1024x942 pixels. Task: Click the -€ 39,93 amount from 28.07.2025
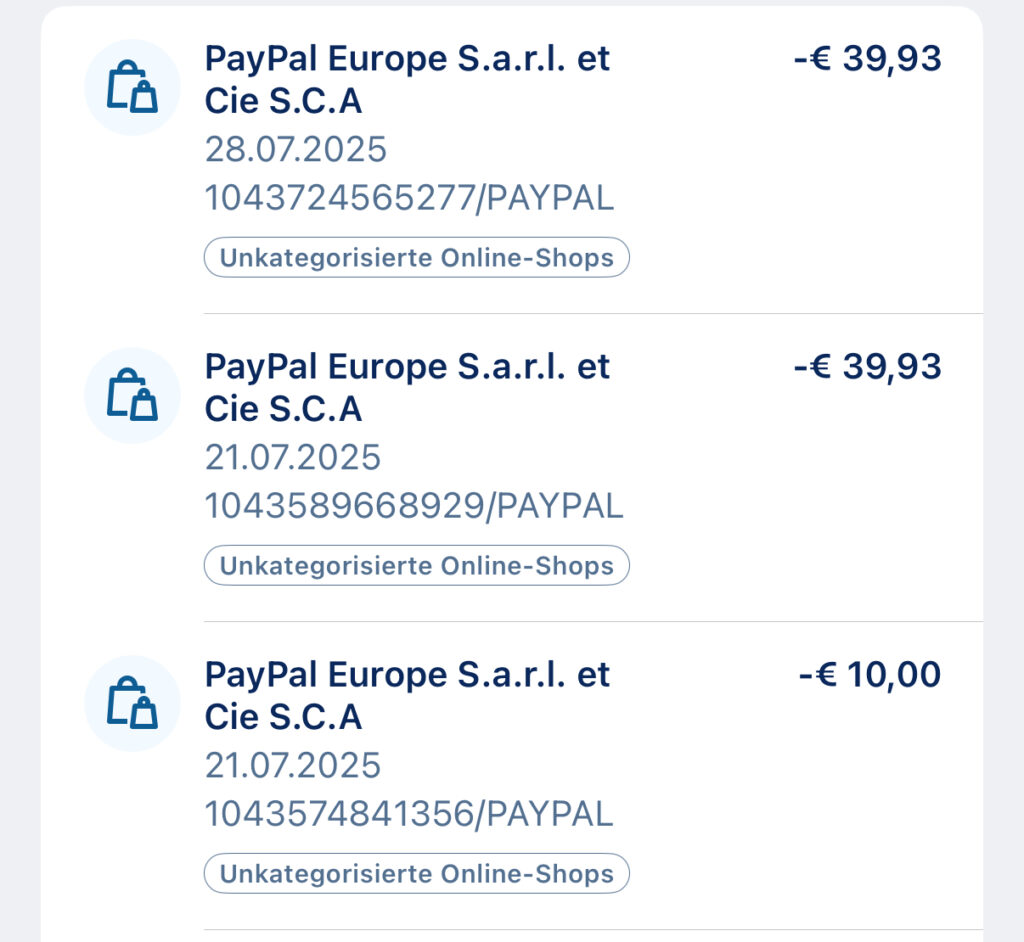click(x=867, y=59)
